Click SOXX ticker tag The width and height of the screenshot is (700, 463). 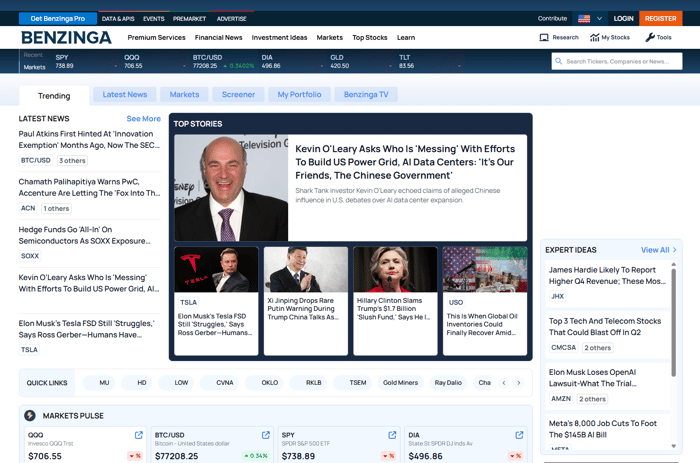click(x=30, y=256)
